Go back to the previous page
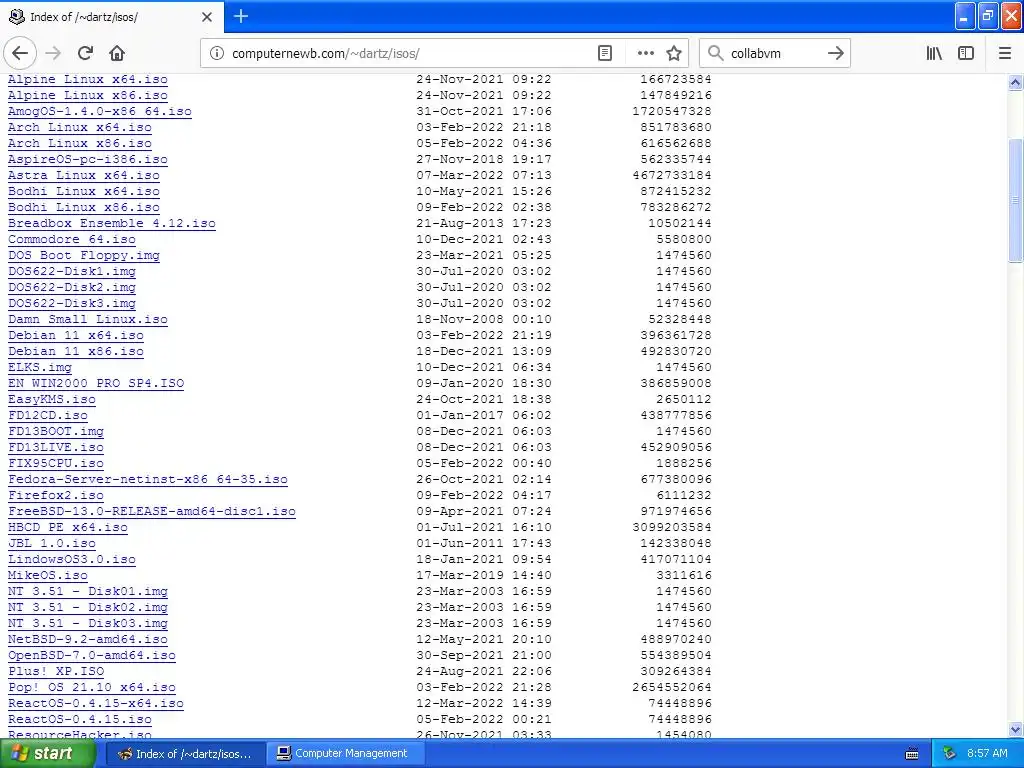Viewport: 1024px width, 768px height. click(x=20, y=54)
